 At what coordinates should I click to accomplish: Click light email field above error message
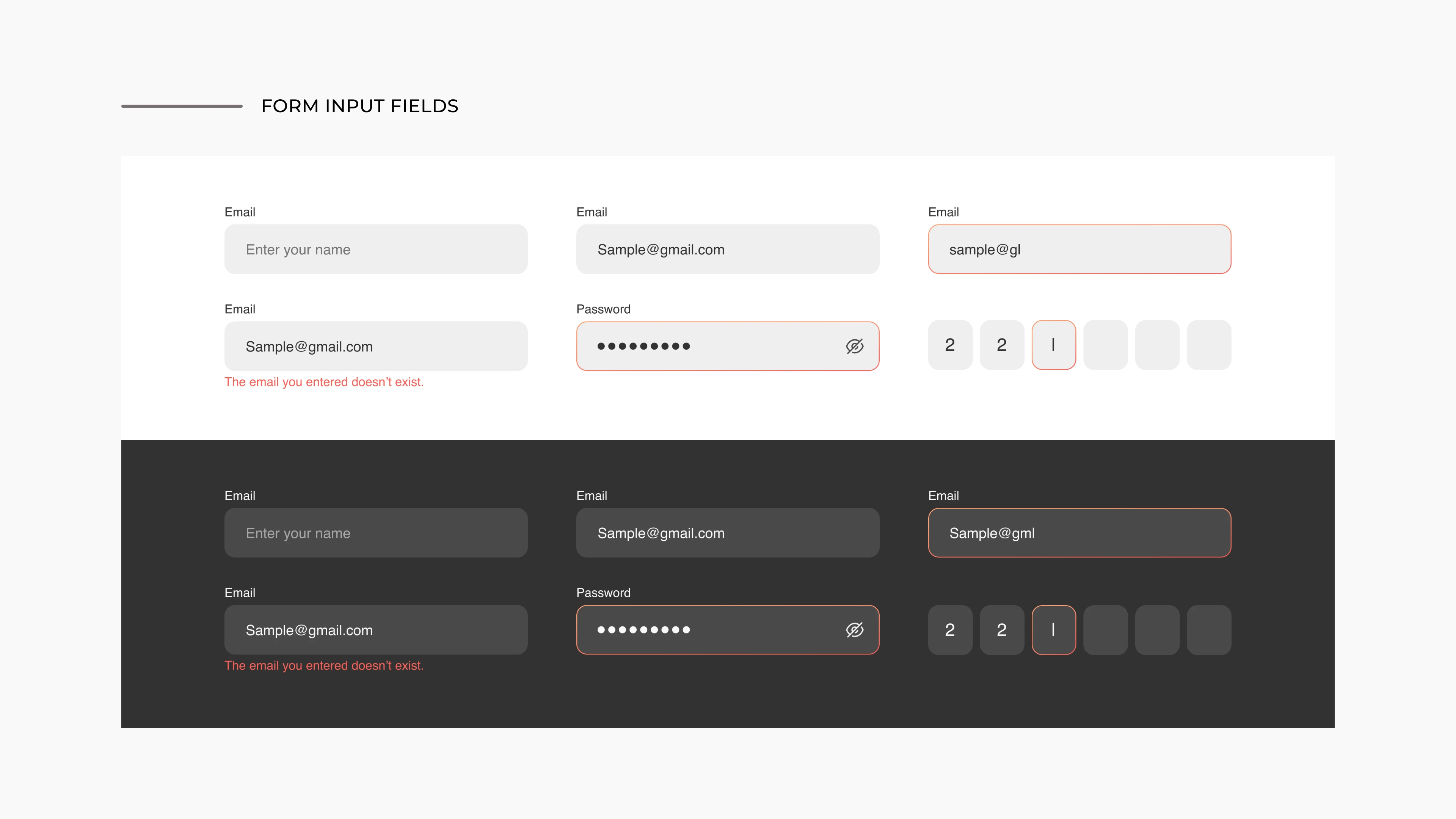point(376,346)
